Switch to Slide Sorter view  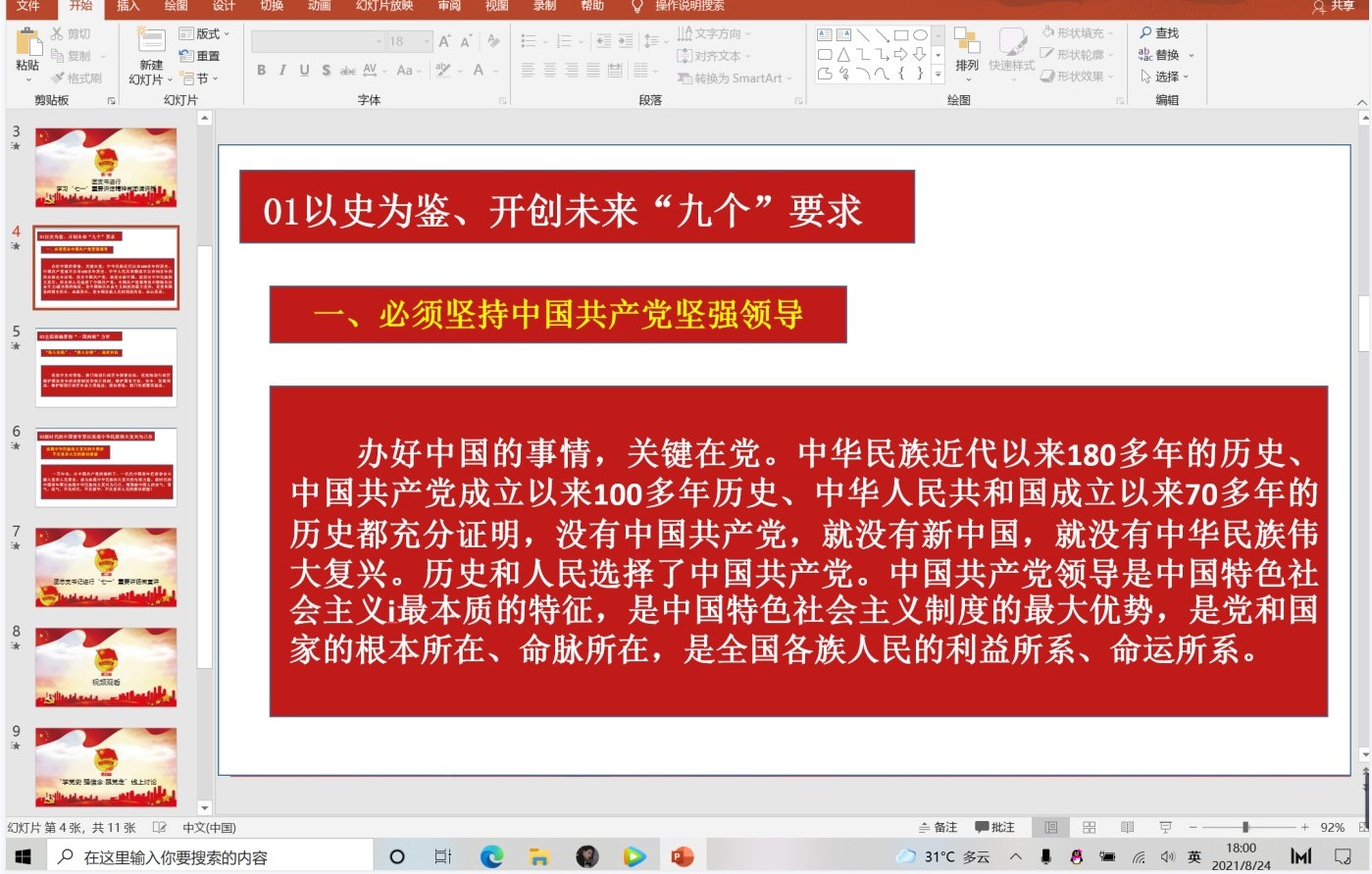click(x=1089, y=827)
